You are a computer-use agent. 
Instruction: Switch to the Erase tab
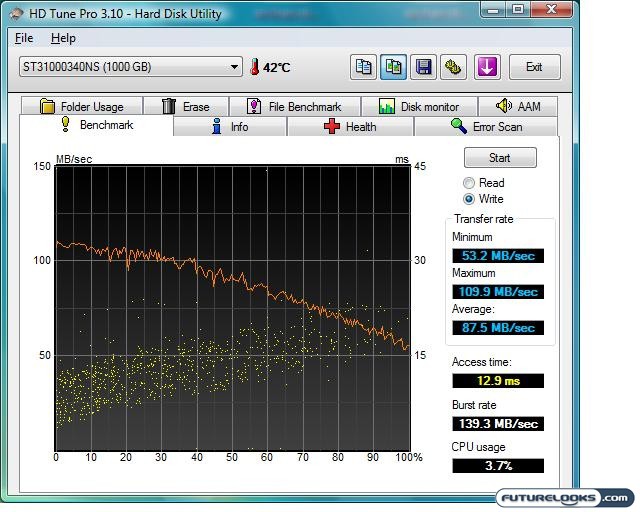185,107
